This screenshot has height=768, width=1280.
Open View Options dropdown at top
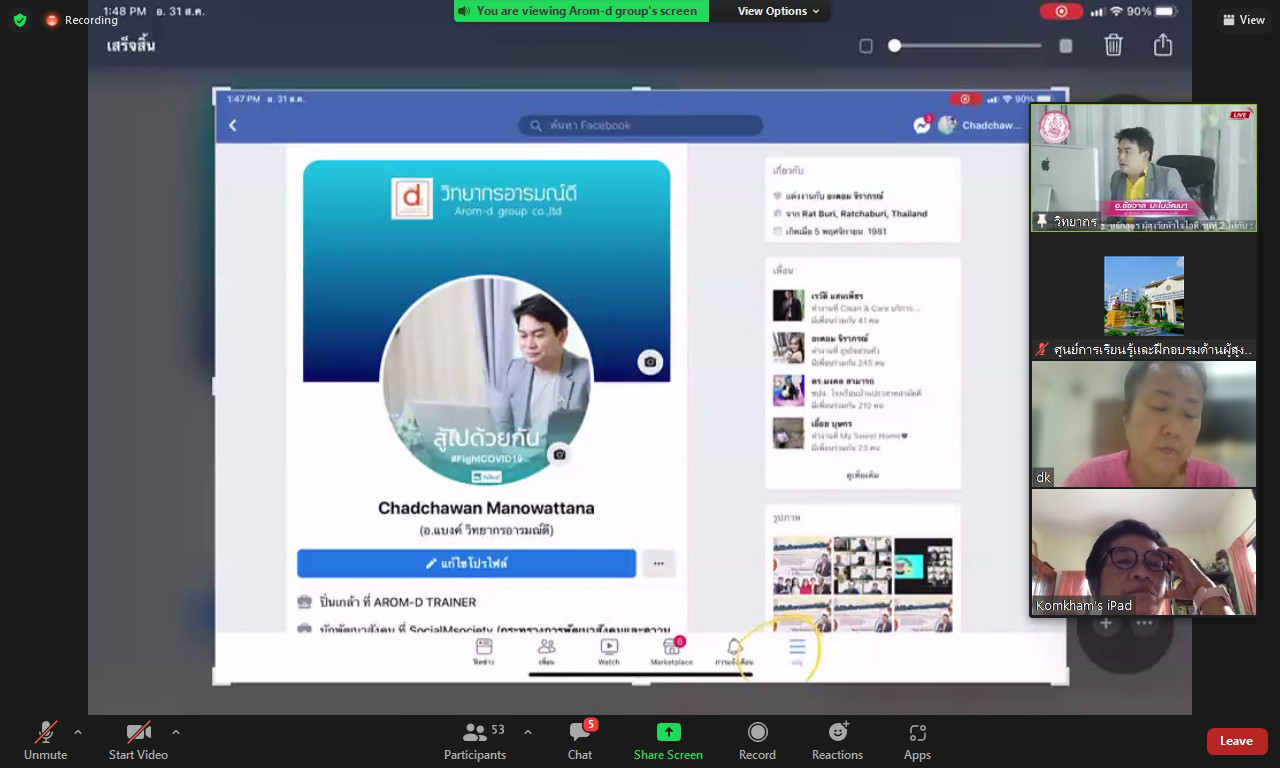(x=778, y=11)
